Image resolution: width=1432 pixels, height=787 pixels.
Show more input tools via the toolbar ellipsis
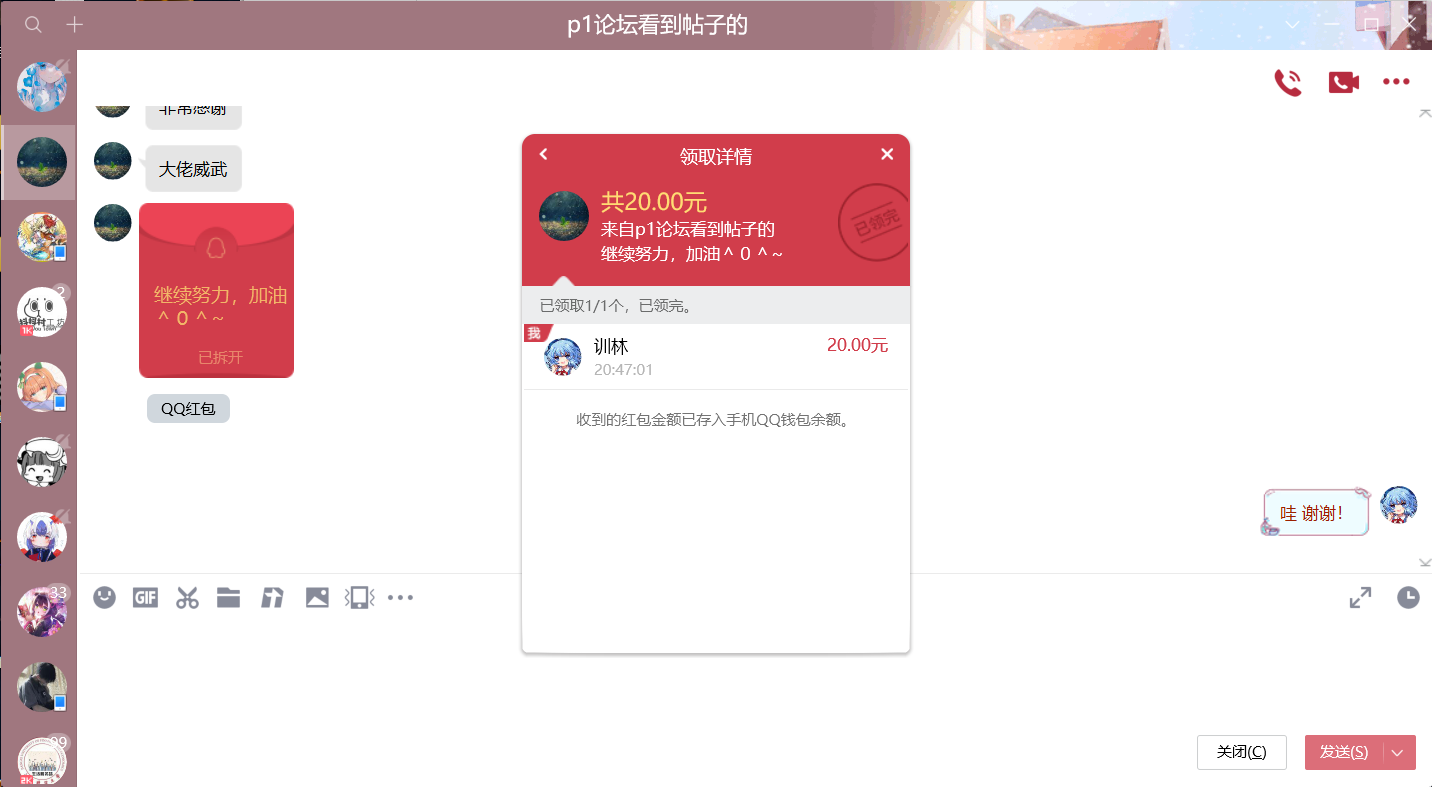(x=400, y=598)
